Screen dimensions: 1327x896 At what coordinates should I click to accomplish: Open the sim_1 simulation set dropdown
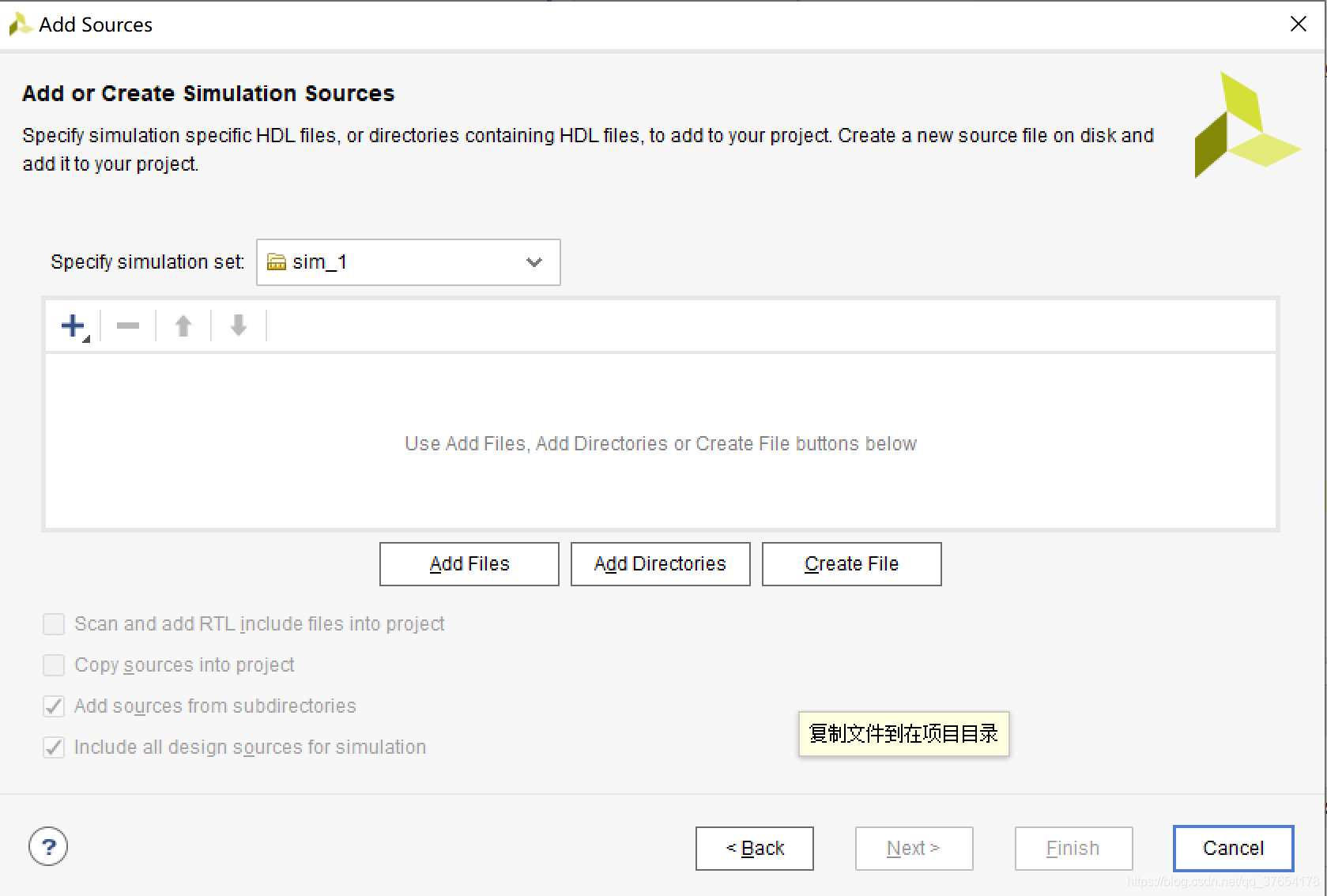click(409, 262)
